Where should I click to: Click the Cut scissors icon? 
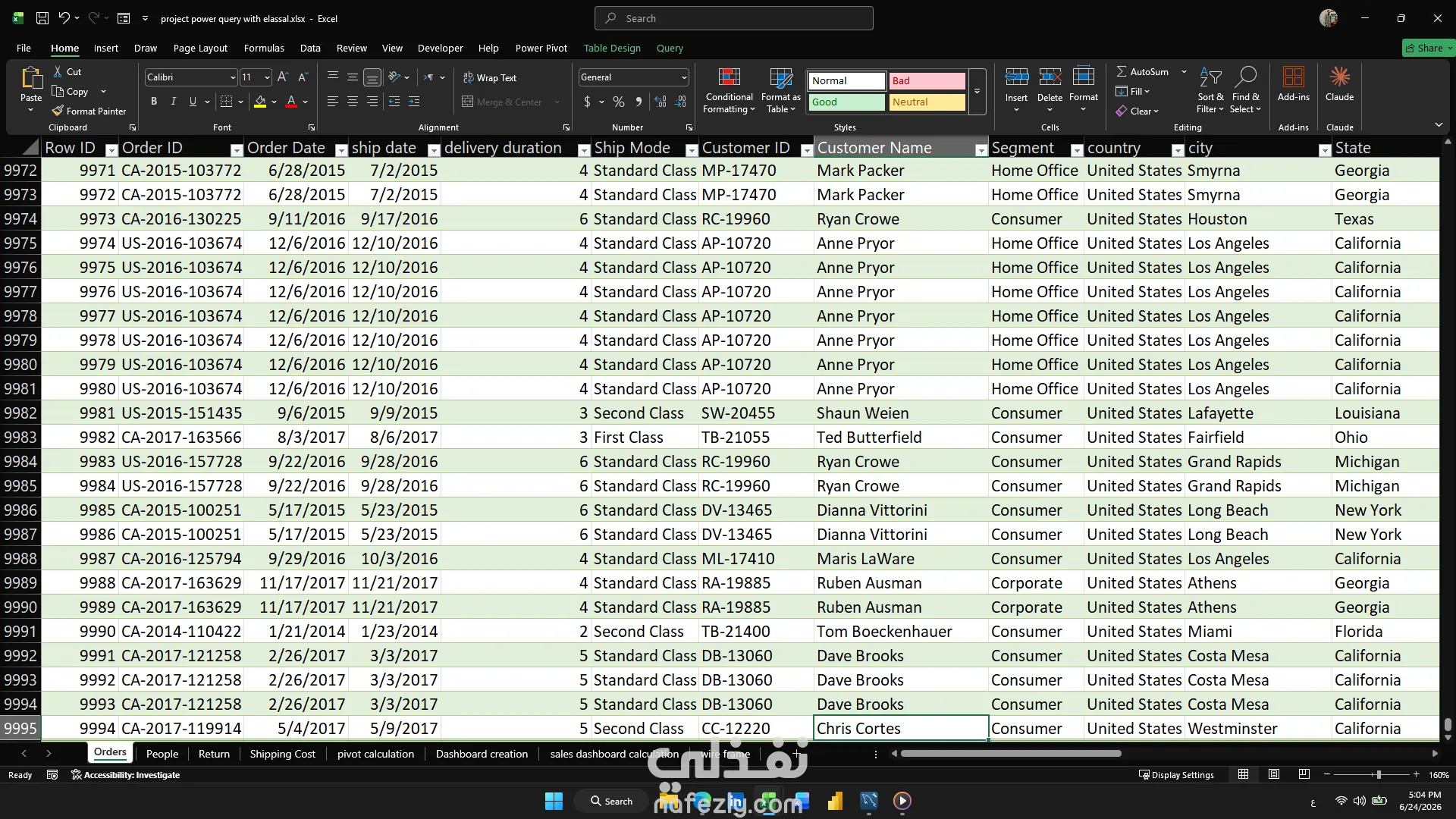coord(58,71)
